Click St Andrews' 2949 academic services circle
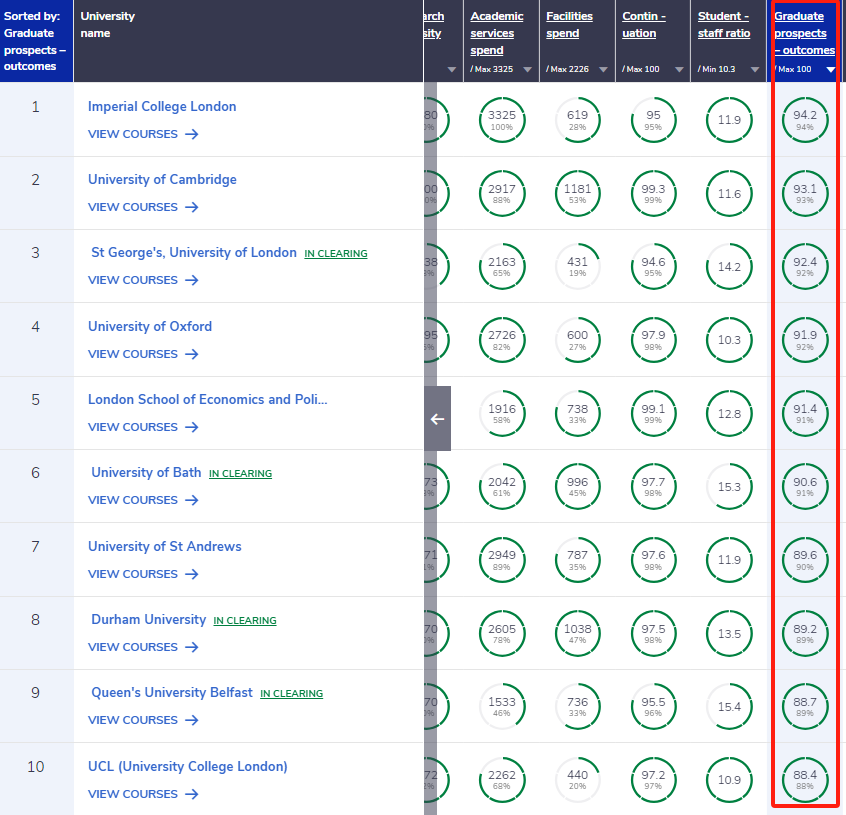 click(502, 560)
